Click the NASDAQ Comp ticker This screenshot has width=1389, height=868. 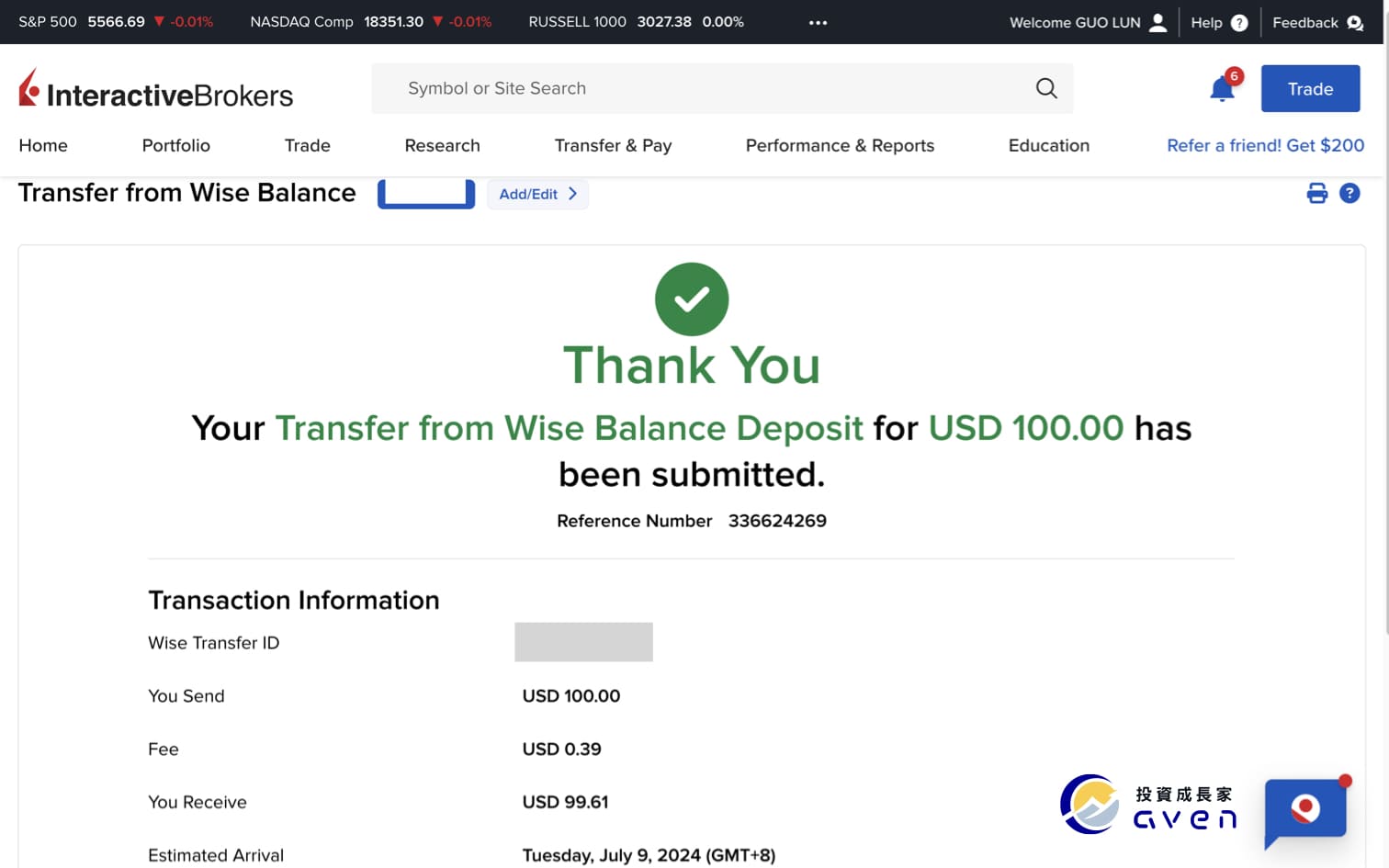click(x=371, y=21)
